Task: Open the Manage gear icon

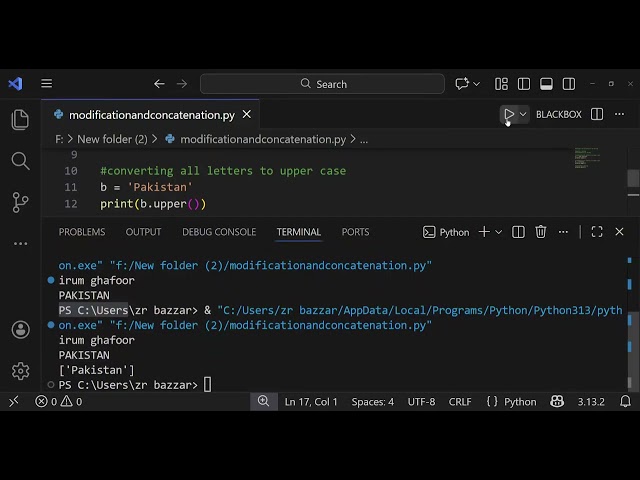Action: (20, 371)
